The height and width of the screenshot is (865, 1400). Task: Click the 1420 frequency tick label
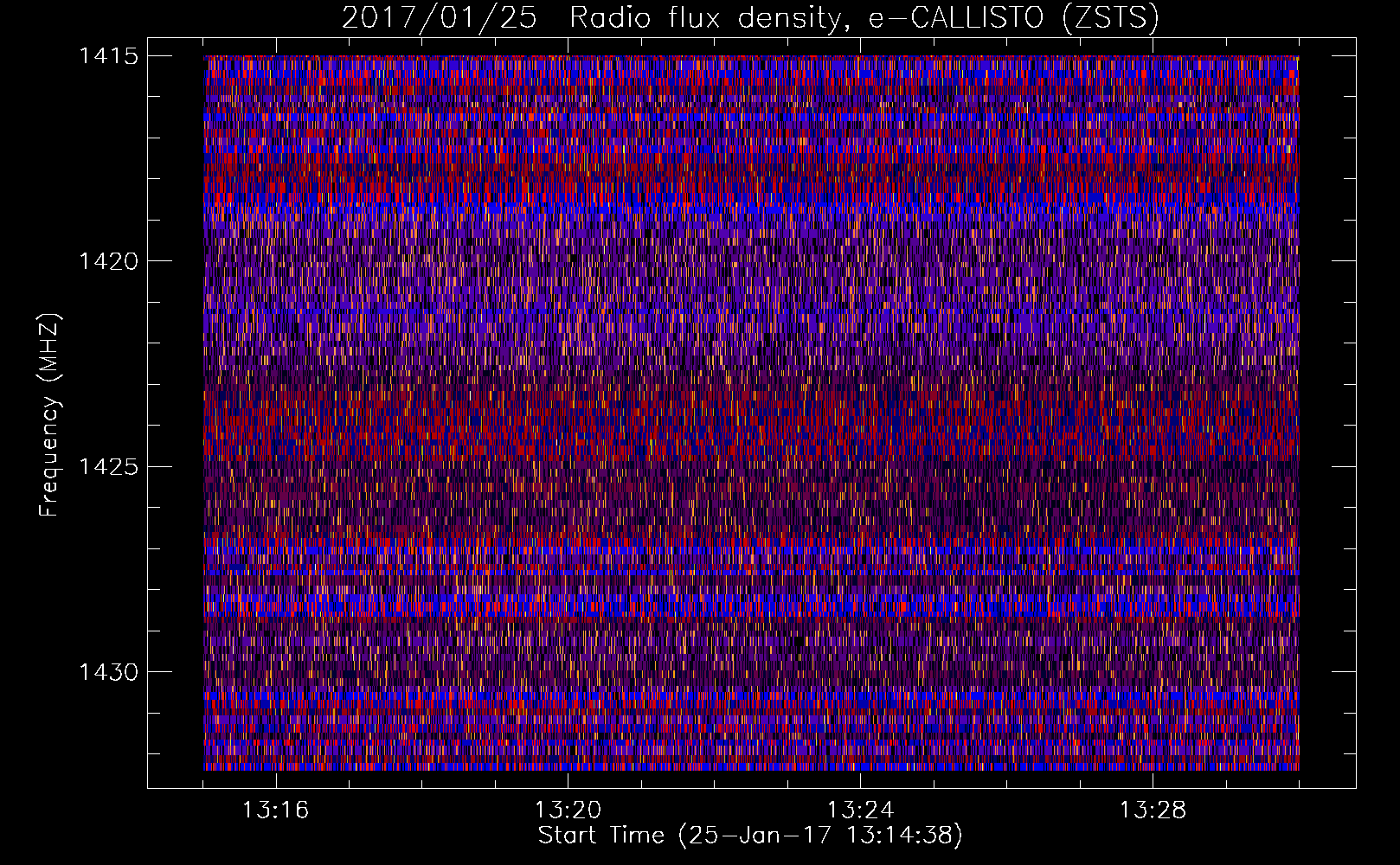click(108, 261)
